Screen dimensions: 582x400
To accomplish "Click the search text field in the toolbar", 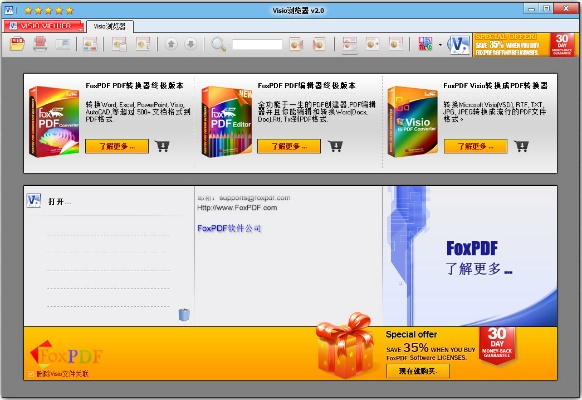I will pyautogui.click(x=257, y=45).
